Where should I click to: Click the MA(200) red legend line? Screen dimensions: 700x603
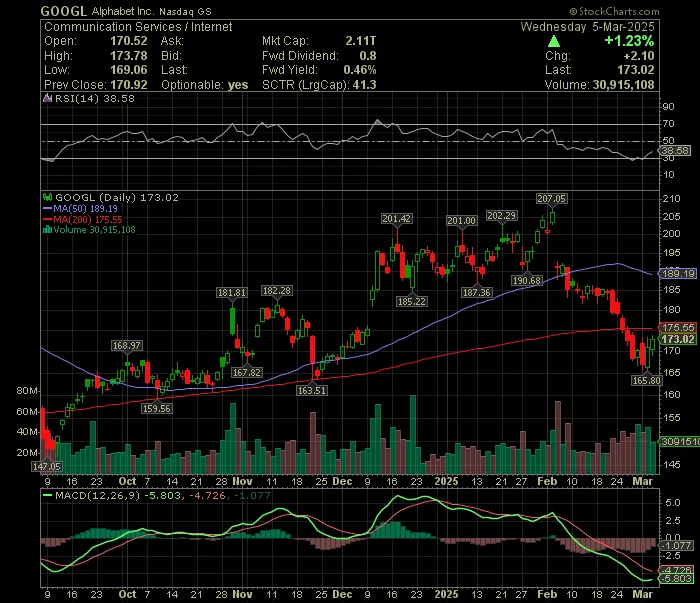point(47,219)
